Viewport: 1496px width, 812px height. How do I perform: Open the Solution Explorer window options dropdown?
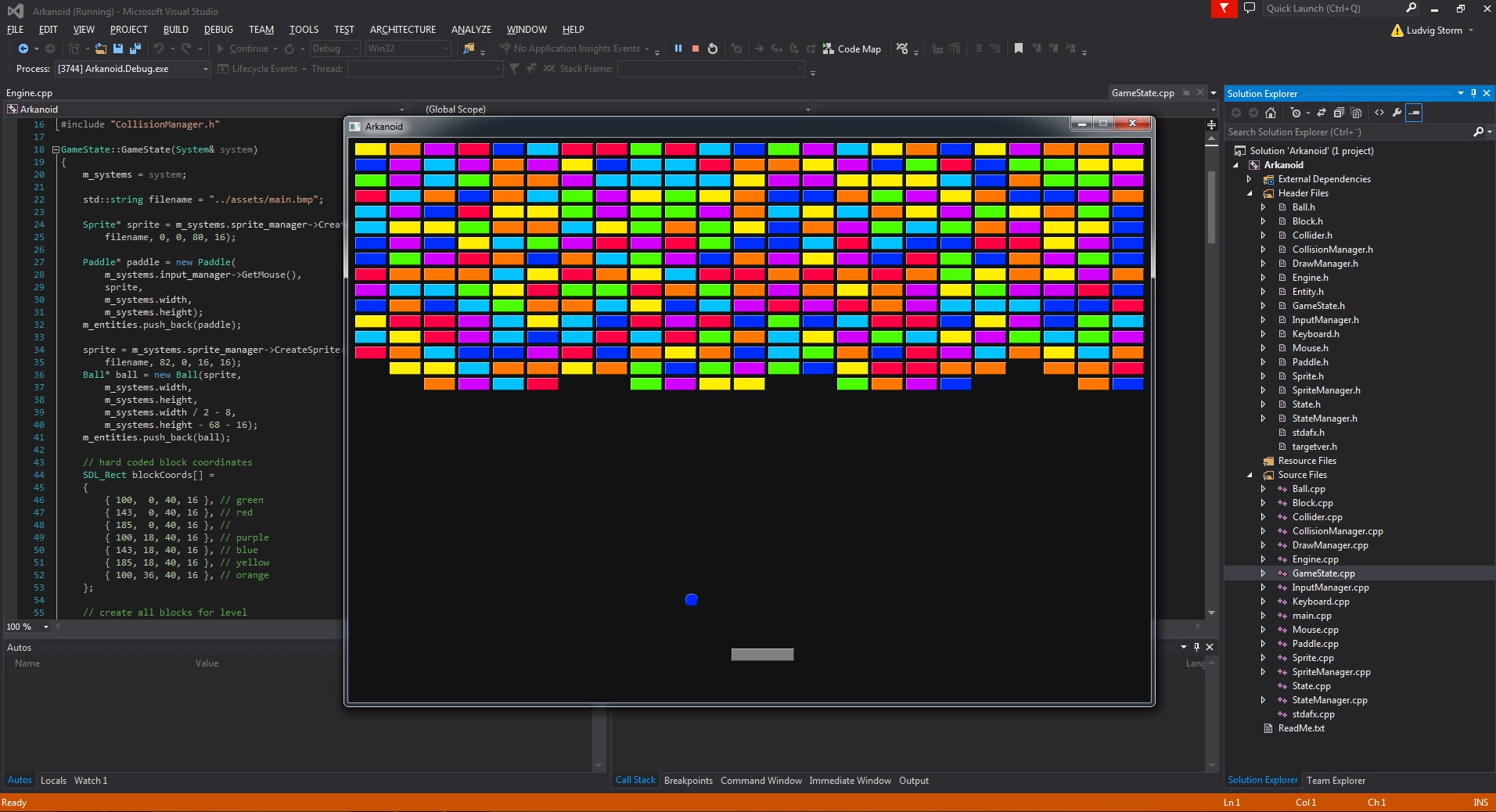tap(1460, 93)
